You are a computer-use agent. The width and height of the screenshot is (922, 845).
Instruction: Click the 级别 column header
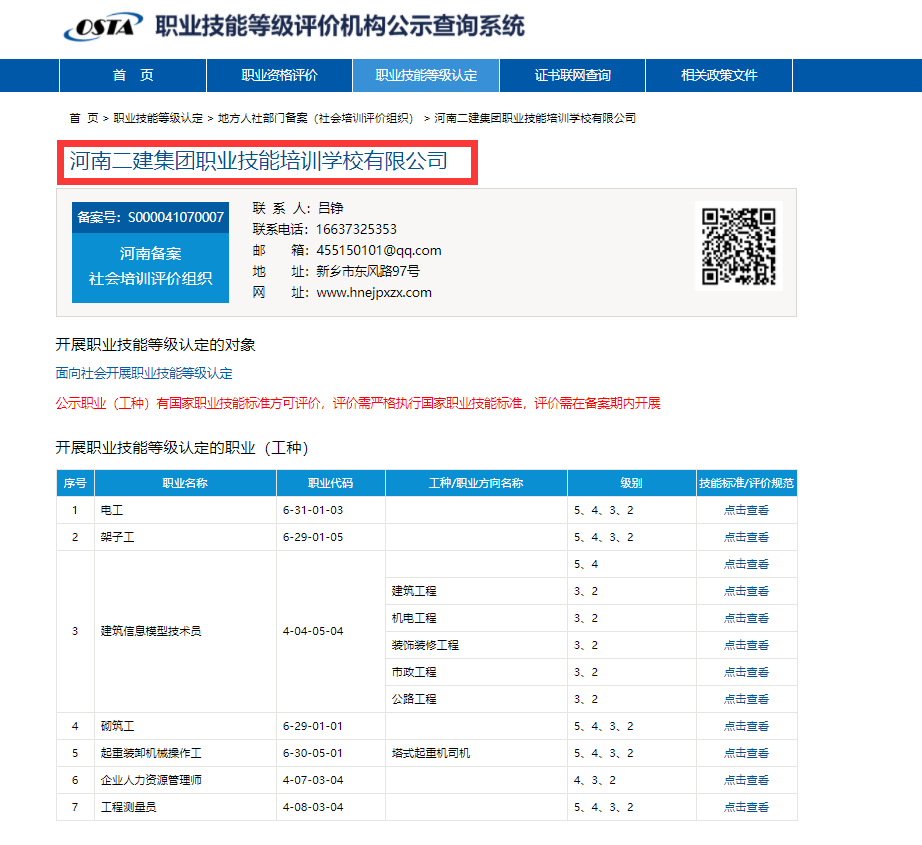point(632,483)
